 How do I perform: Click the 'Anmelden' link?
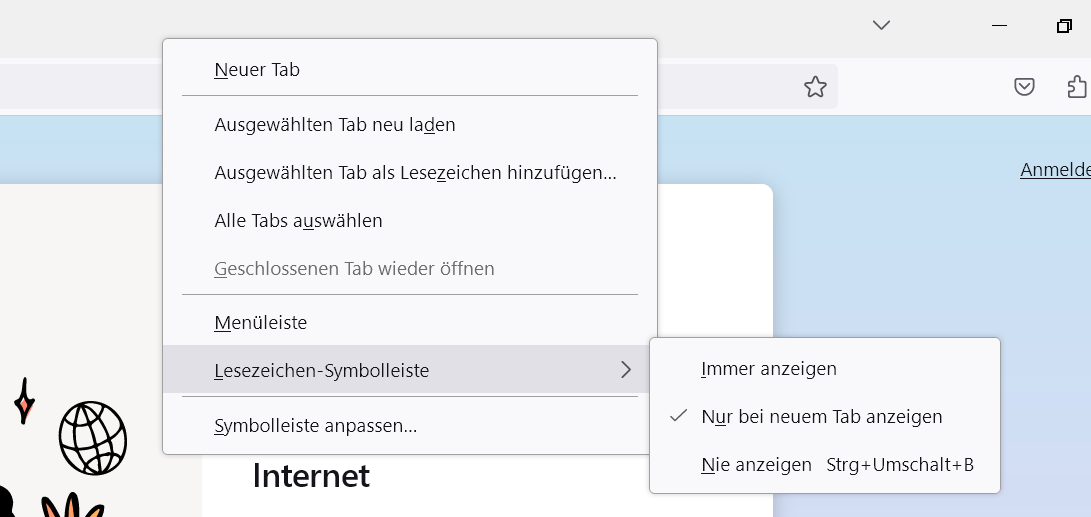click(x=1055, y=170)
